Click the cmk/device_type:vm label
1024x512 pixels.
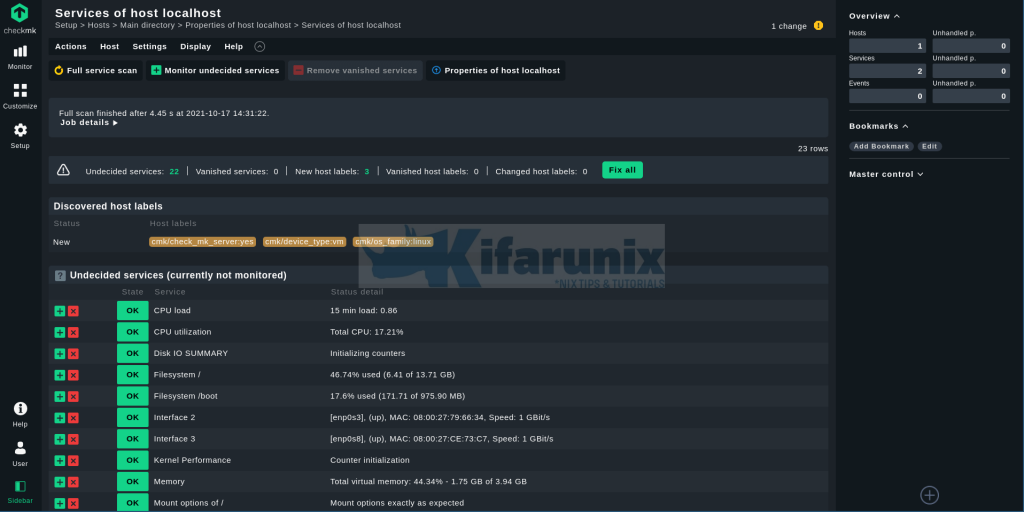304,242
